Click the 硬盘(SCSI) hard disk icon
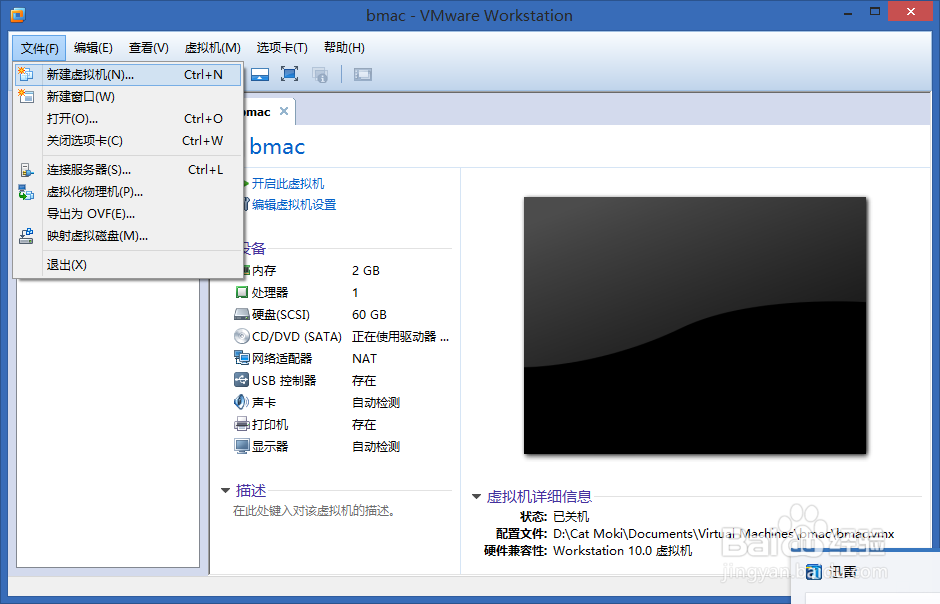Viewport: 940px width, 604px height. pyautogui.click(x=242, y=315)
